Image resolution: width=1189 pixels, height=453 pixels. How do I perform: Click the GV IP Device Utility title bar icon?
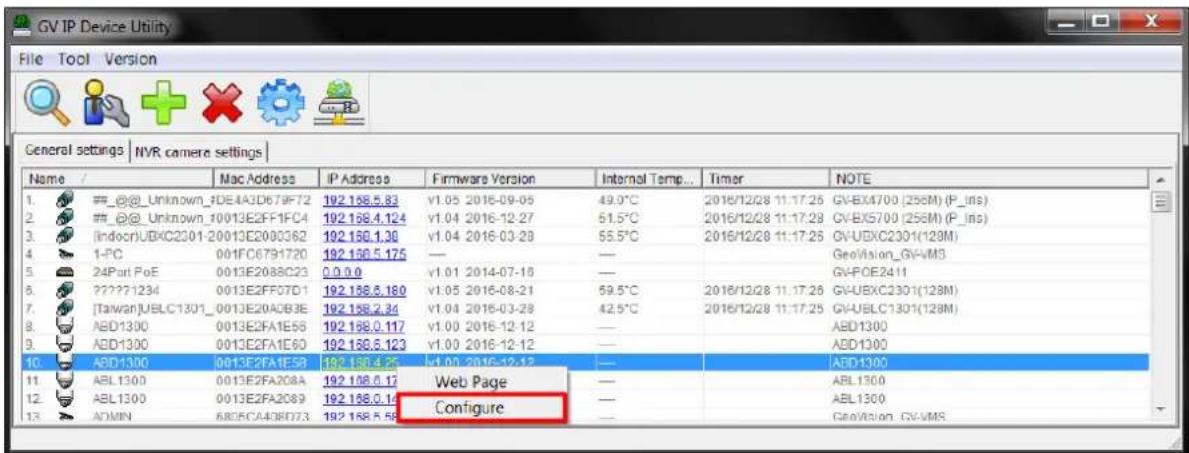(24, 27)
